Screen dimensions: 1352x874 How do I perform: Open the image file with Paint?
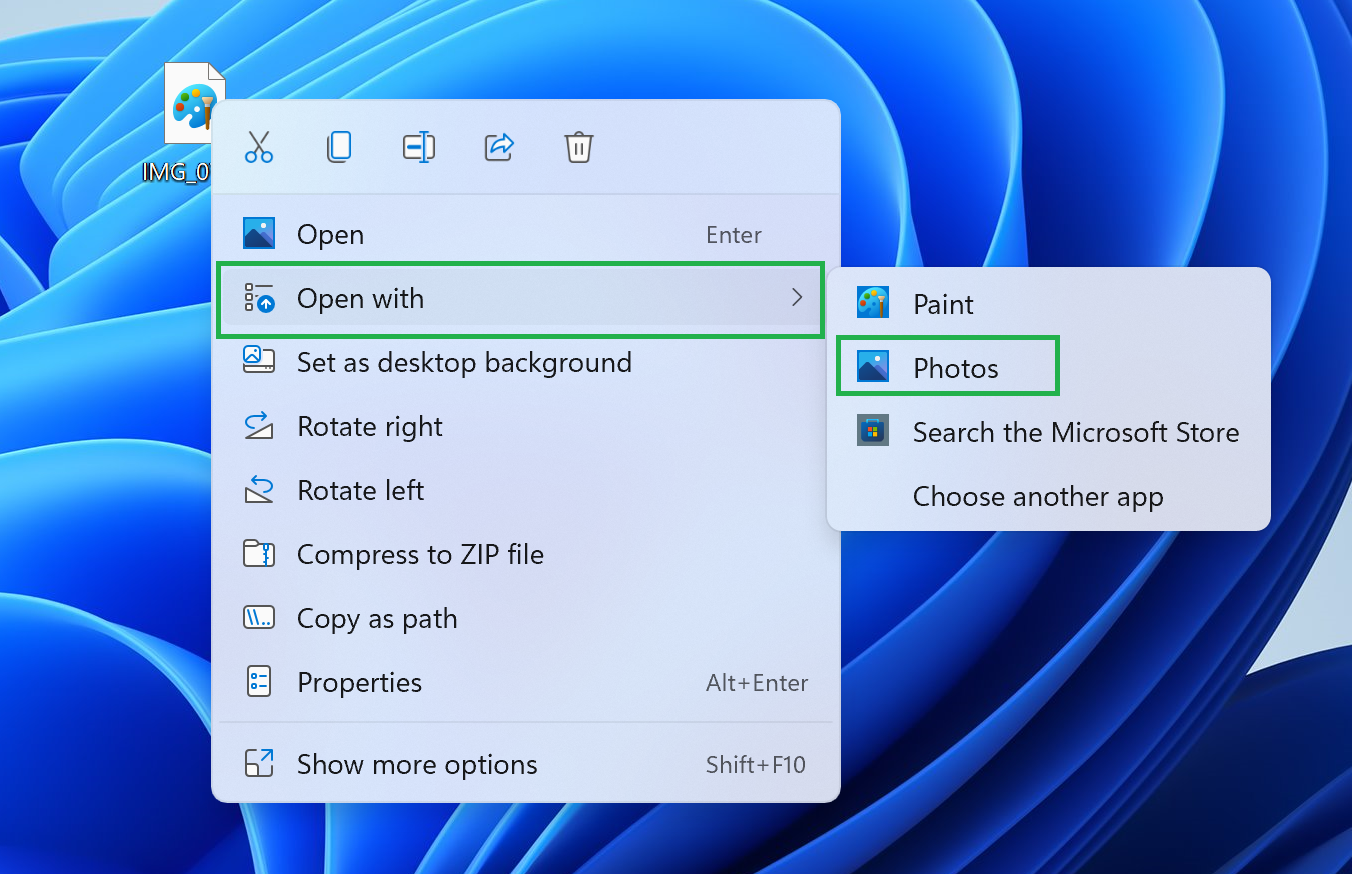[x=940, y=303]
